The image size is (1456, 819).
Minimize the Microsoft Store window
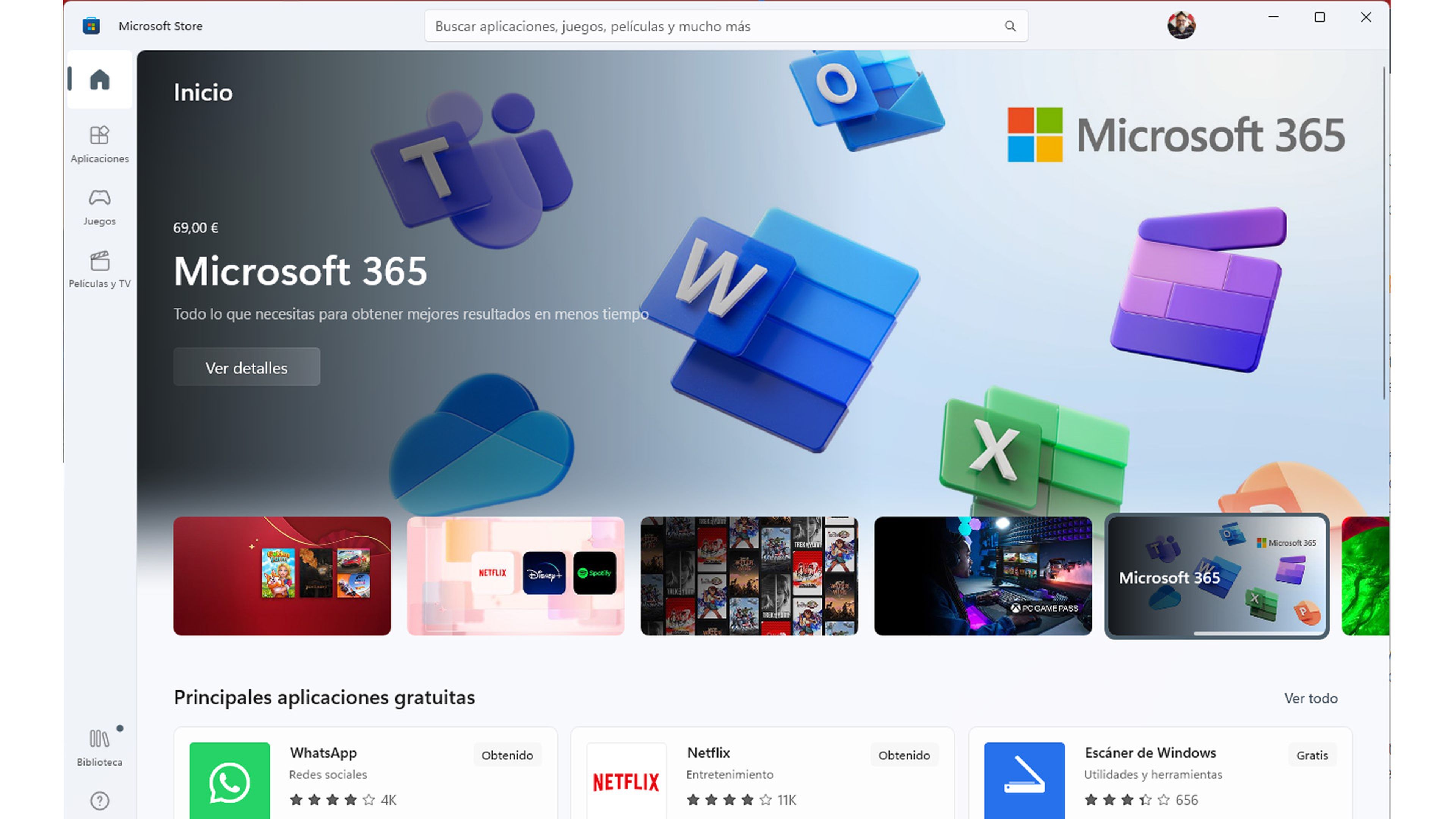(x=1274, y=17)
